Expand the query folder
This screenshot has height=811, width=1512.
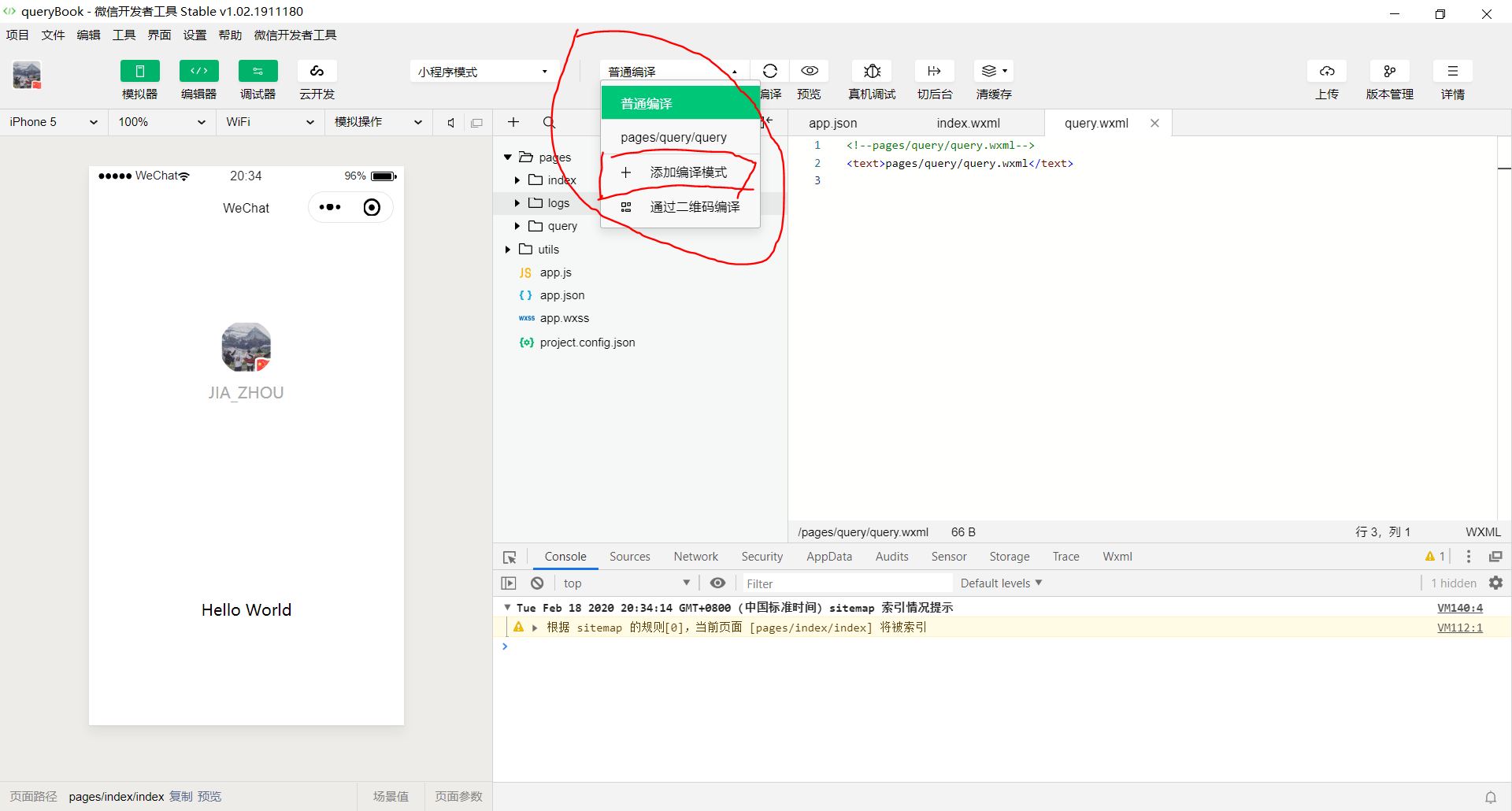[x=517, y=226]
